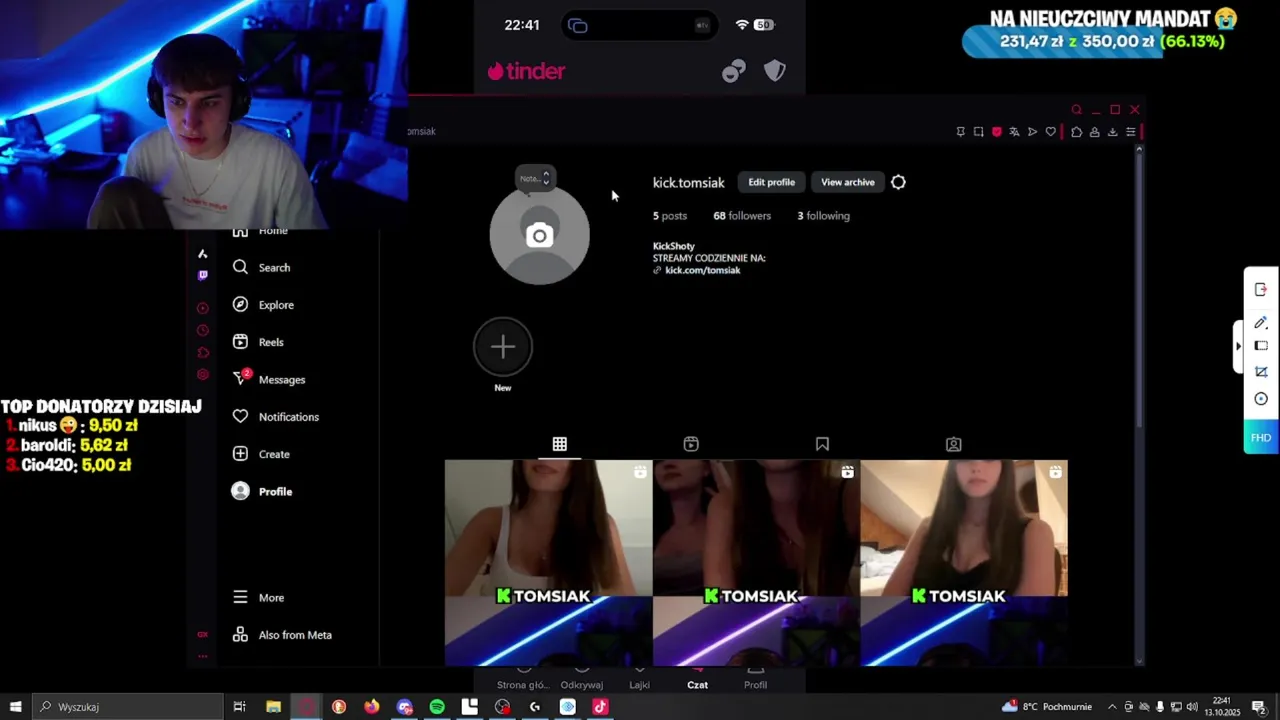
Task: Open Also from Meta
Action: 282,635
